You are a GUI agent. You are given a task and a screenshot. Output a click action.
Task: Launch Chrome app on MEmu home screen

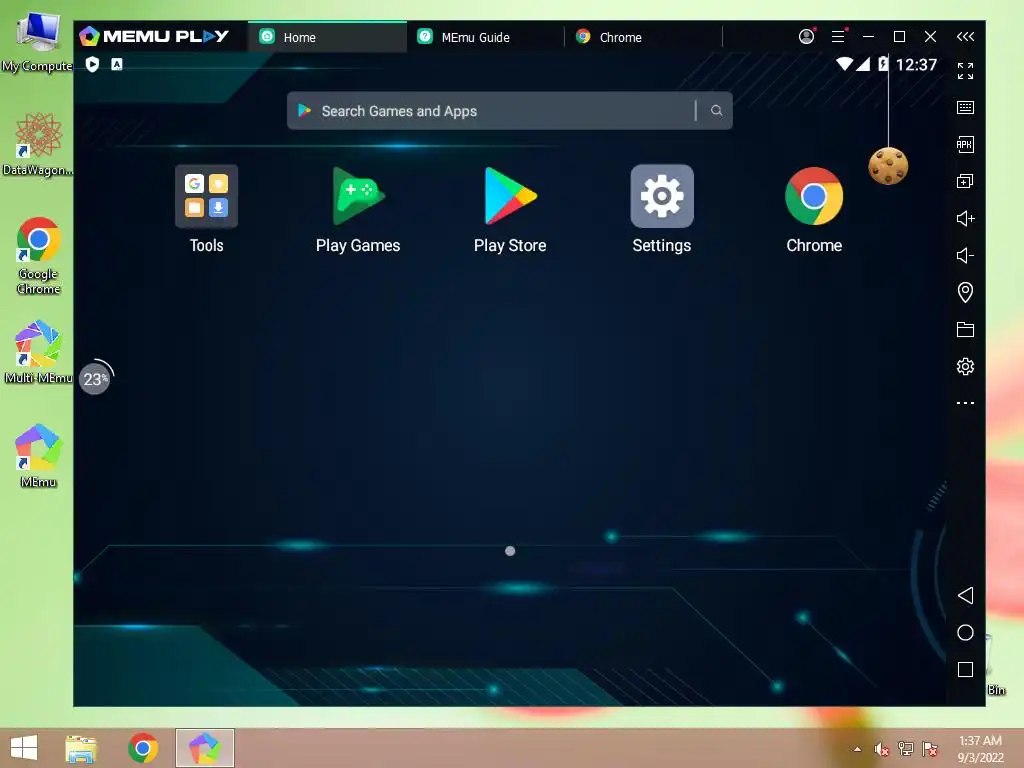coord(814,196)
